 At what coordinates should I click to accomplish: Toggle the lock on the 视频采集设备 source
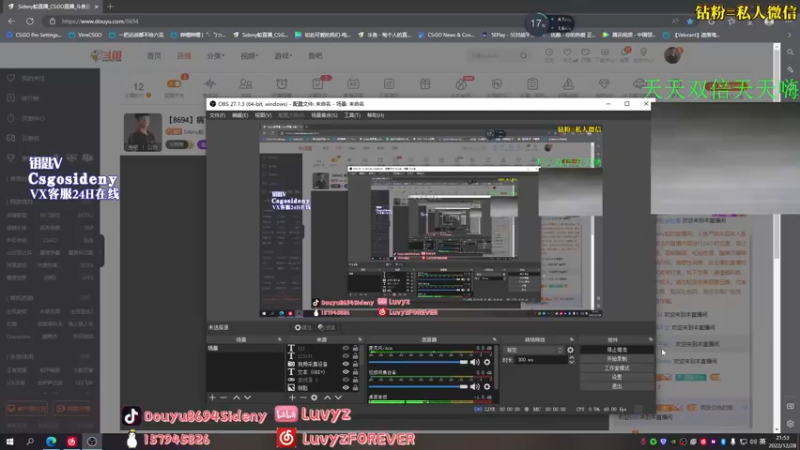[x=356, y=364]
